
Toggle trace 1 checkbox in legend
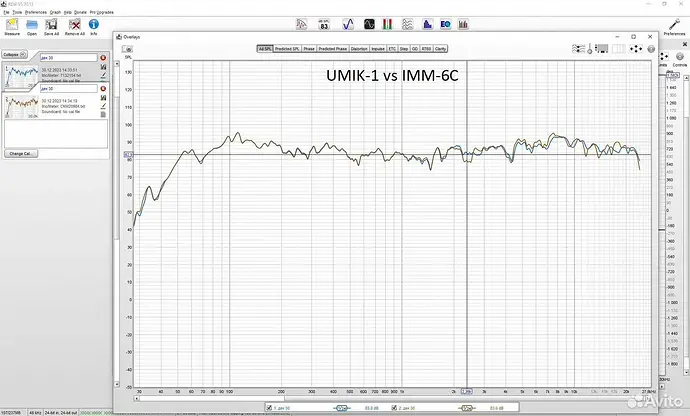pyautogui.click(x=269, y=408)
